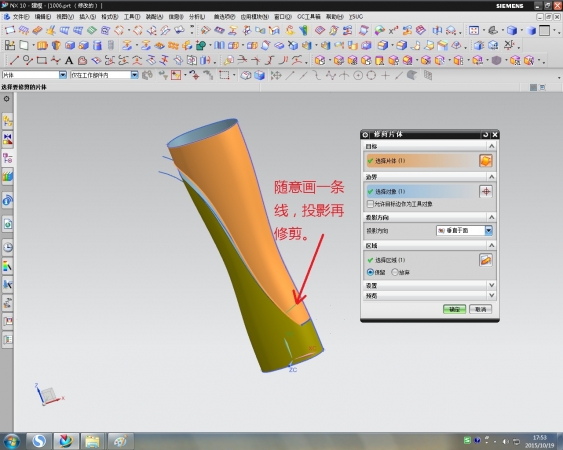563x450 pixels.
Task: Open the projection direction dropdown
Action: click(x=488, y=231)
